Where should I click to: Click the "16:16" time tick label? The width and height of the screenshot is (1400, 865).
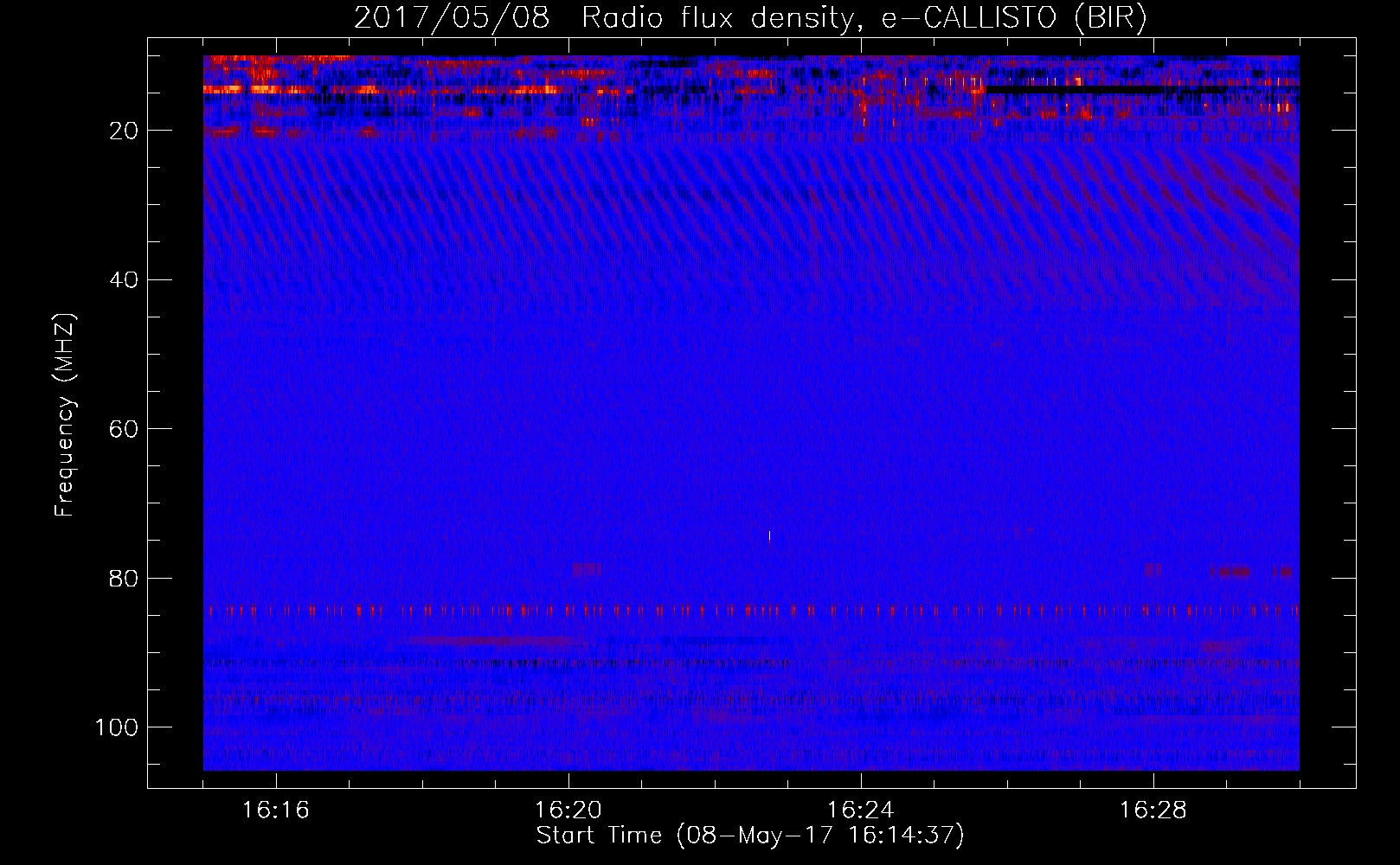click(x=275, y=811)
